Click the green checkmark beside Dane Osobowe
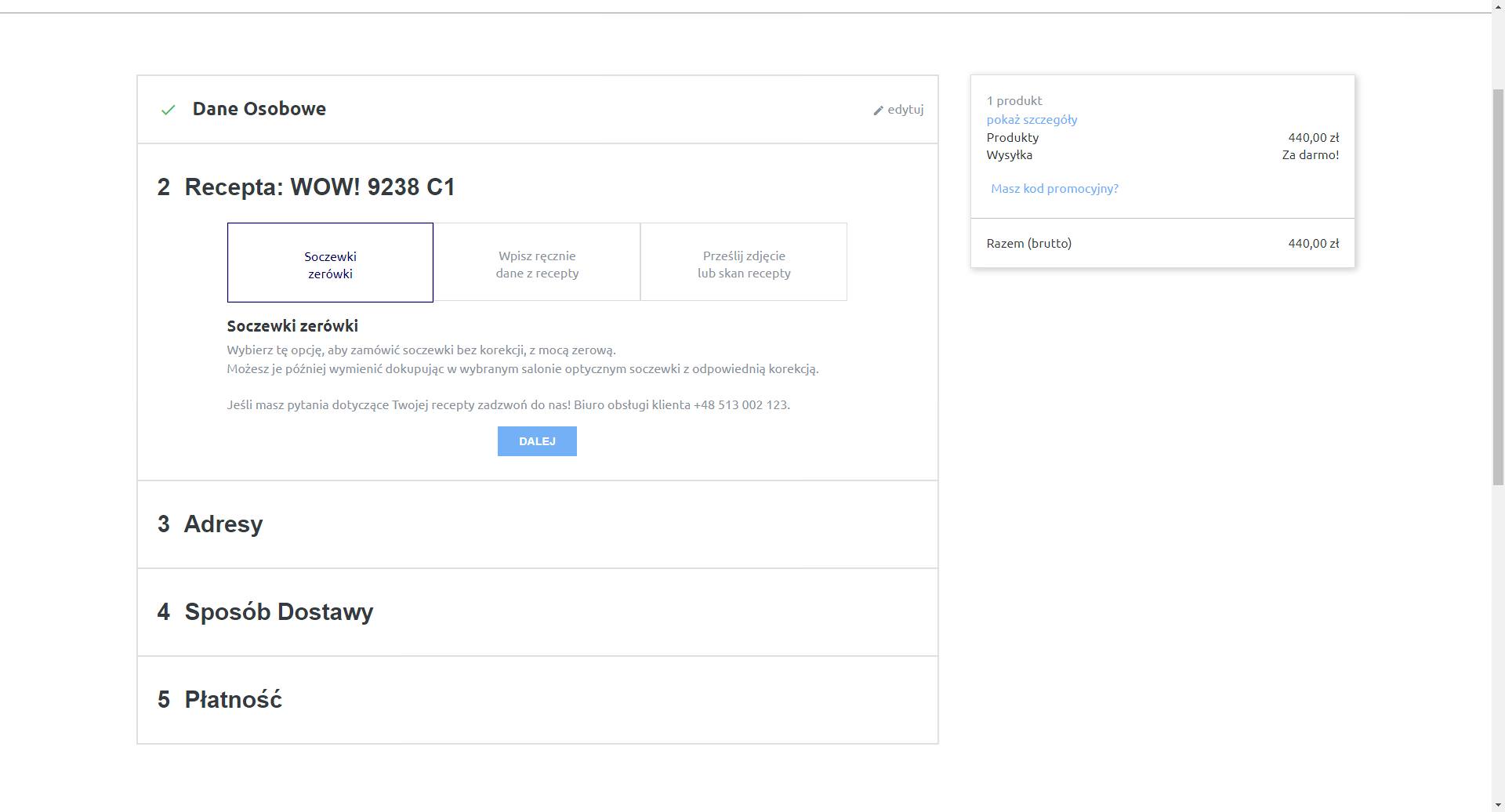This screenshot has width=1505, height=812. pyautogui.click(x=168, y=110)
